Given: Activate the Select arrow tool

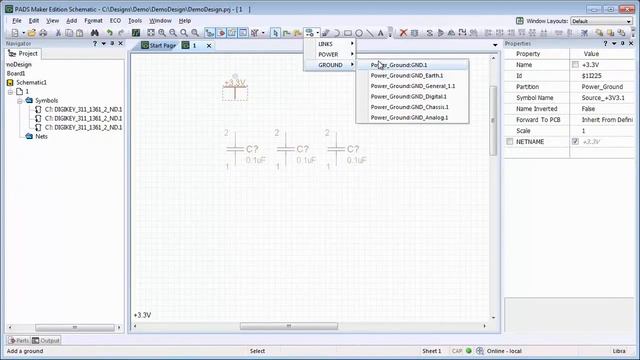Looking at the screenshot, I should pyautogui.click(x=276, y=33).
